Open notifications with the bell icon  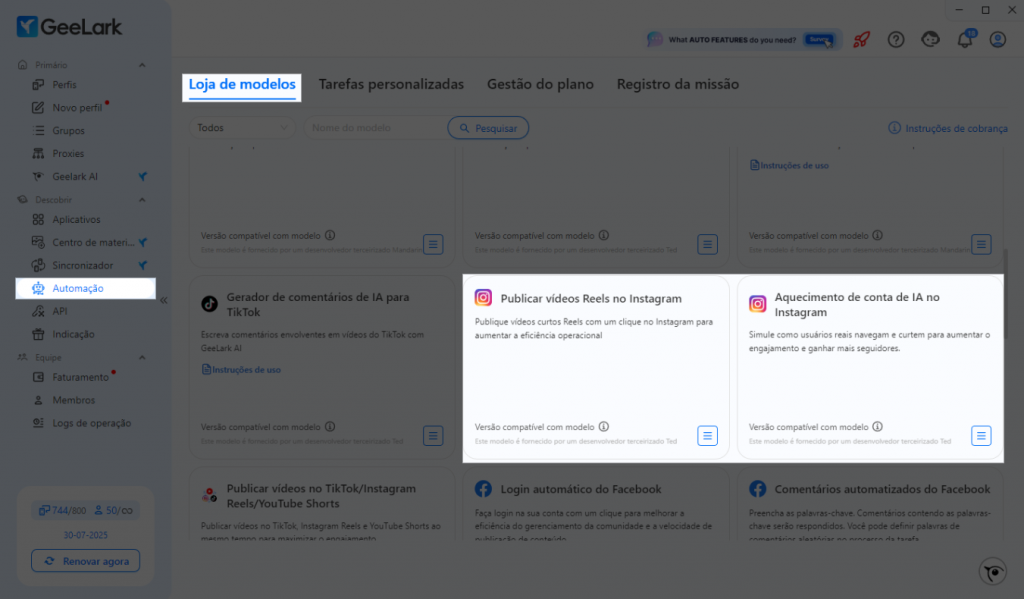(965, 40)
